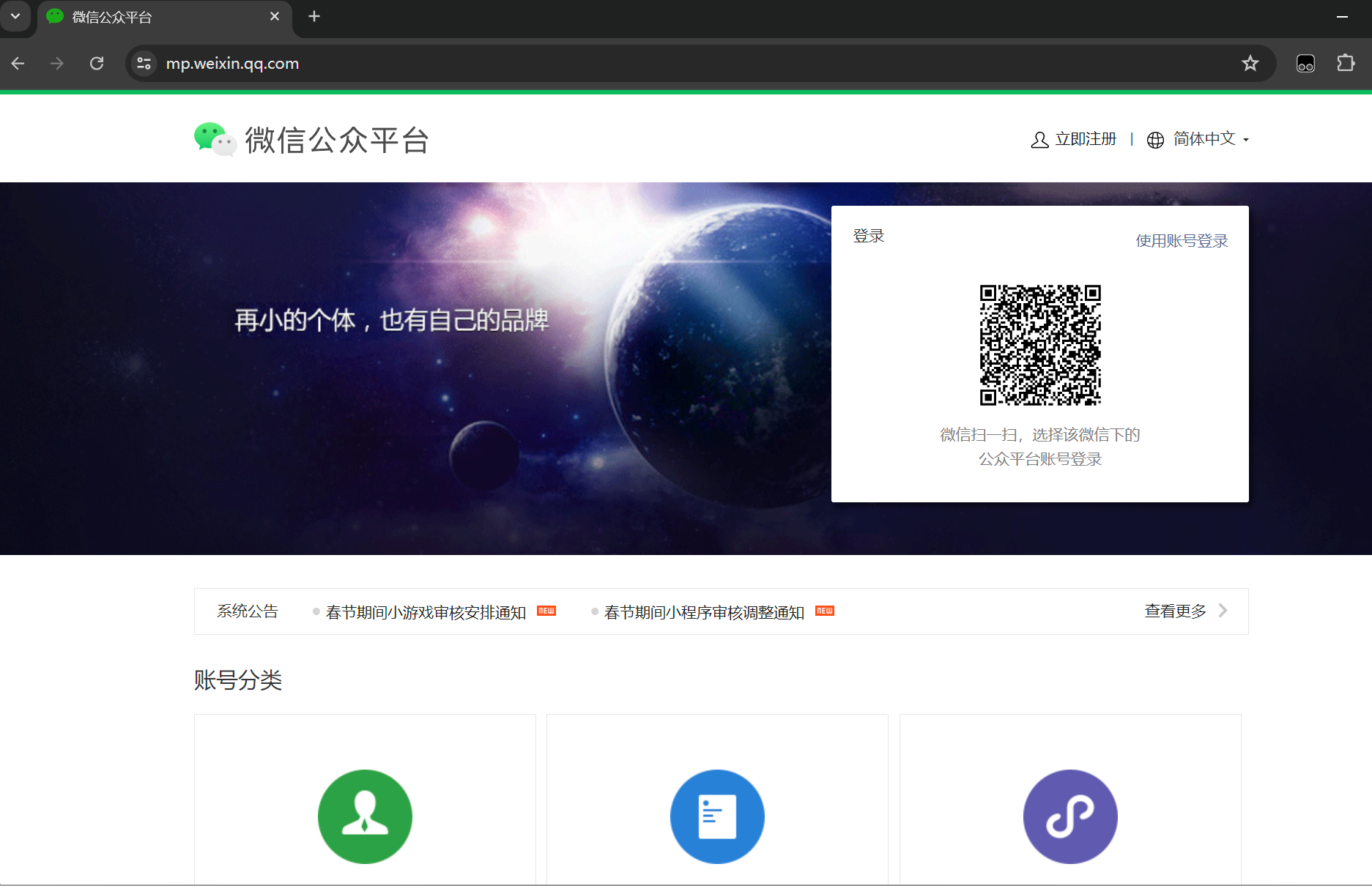Click the 账号分类 heading
1372x886 pixels.
(x=238, y=680)
